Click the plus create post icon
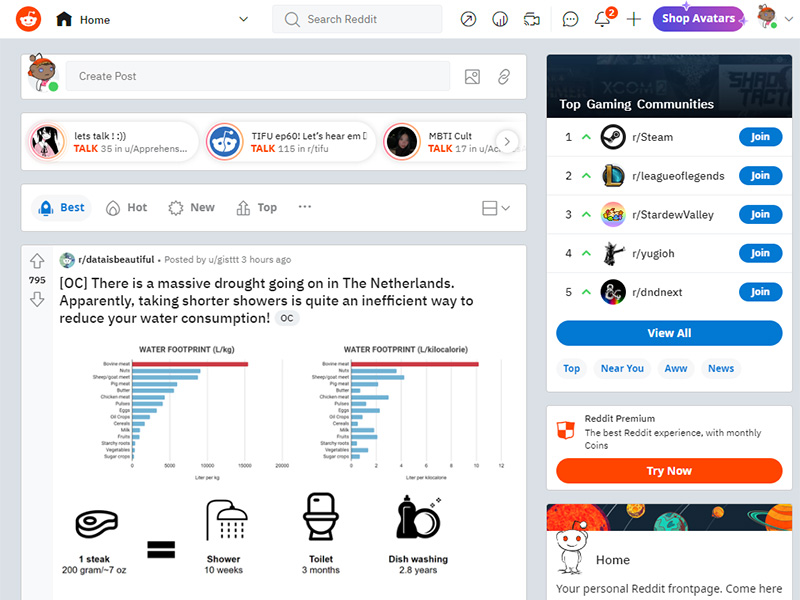The image size is (800, 600). click(633, 19)
